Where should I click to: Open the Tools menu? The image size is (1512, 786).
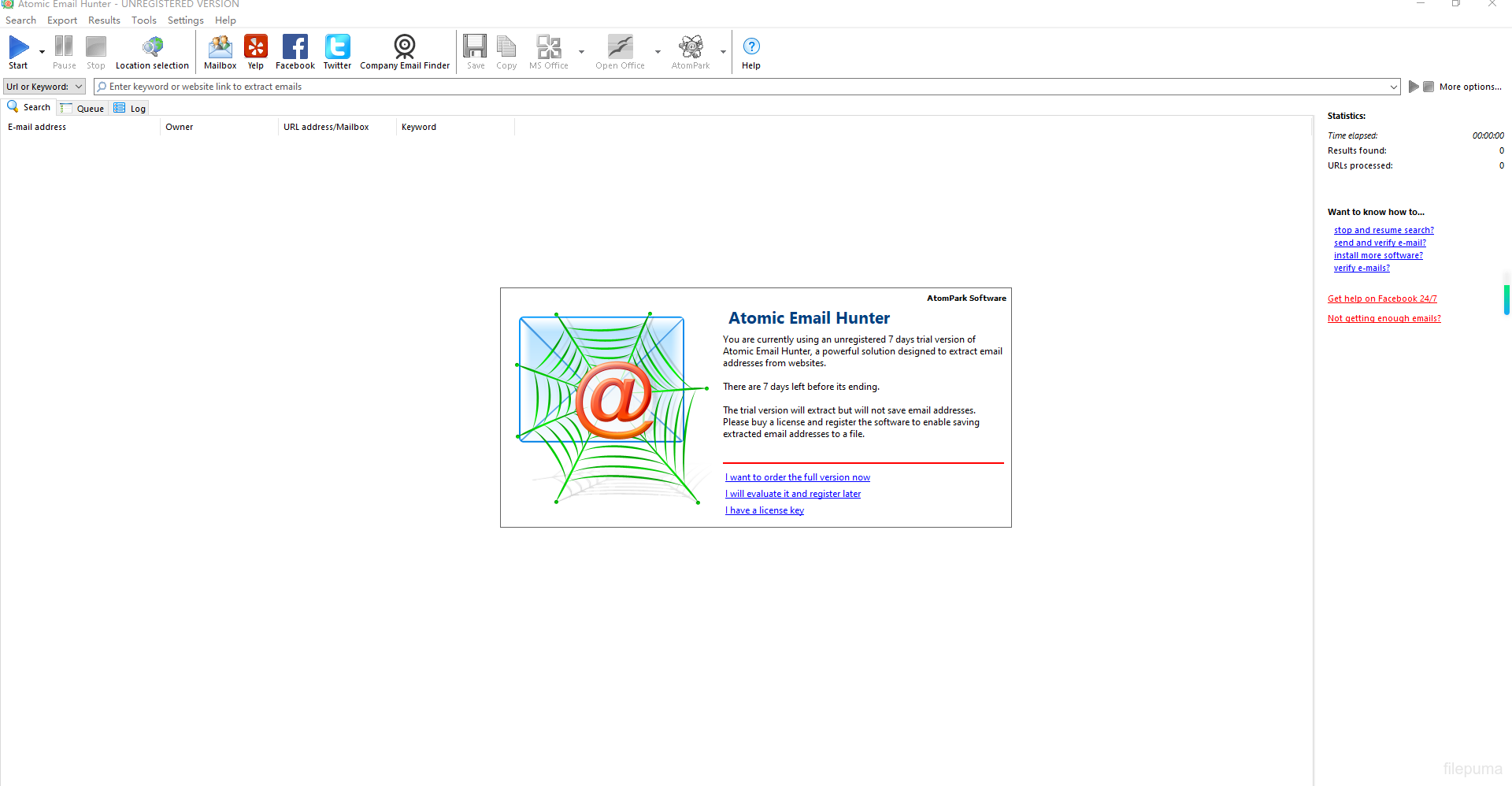click(143, 20)
